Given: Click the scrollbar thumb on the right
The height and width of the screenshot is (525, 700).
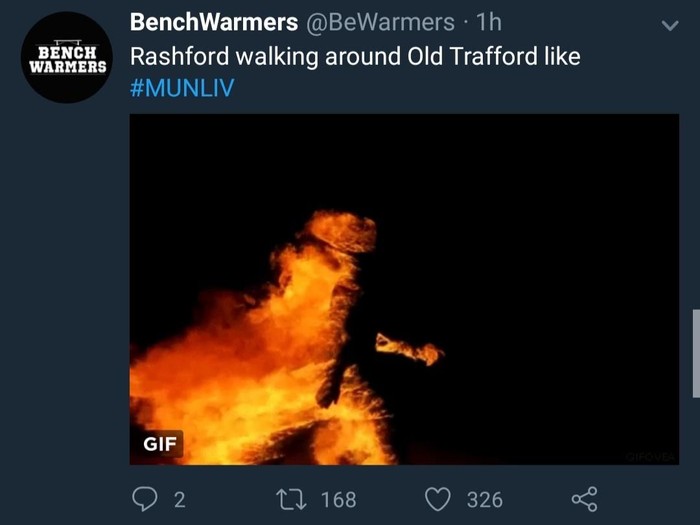Looking at the screenshot, I should [696, 353].
